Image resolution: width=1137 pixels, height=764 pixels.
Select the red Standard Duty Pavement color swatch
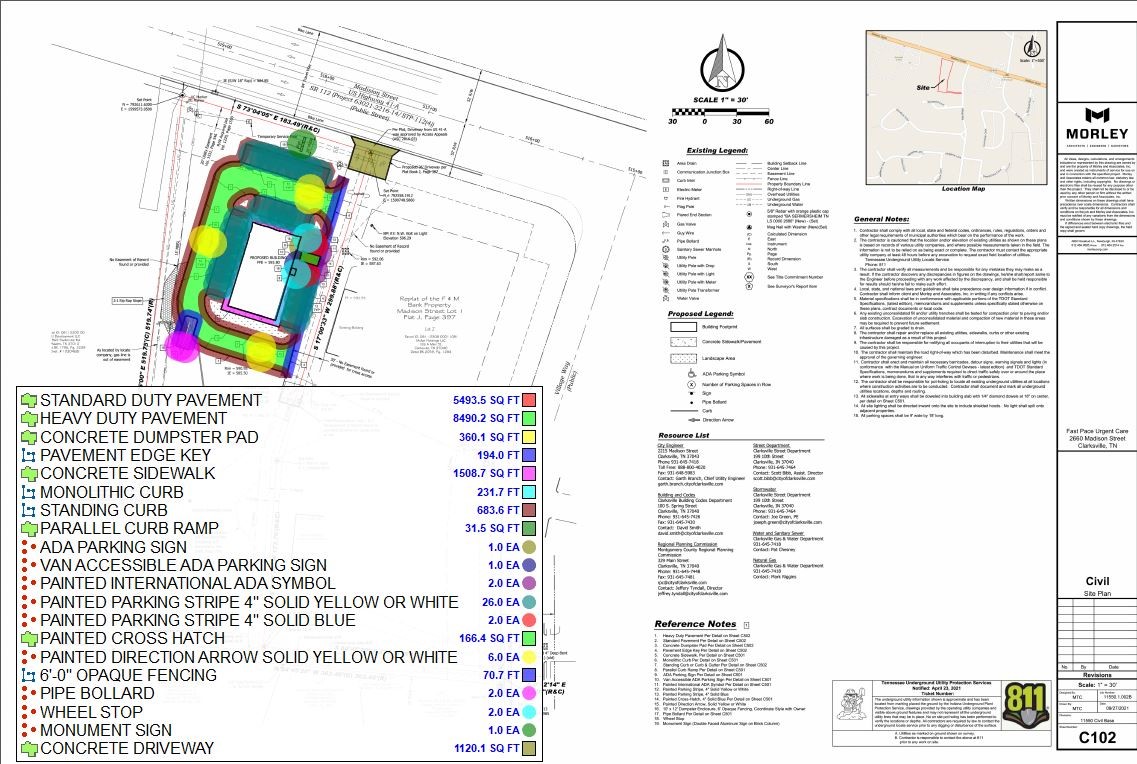click(529, 400)
